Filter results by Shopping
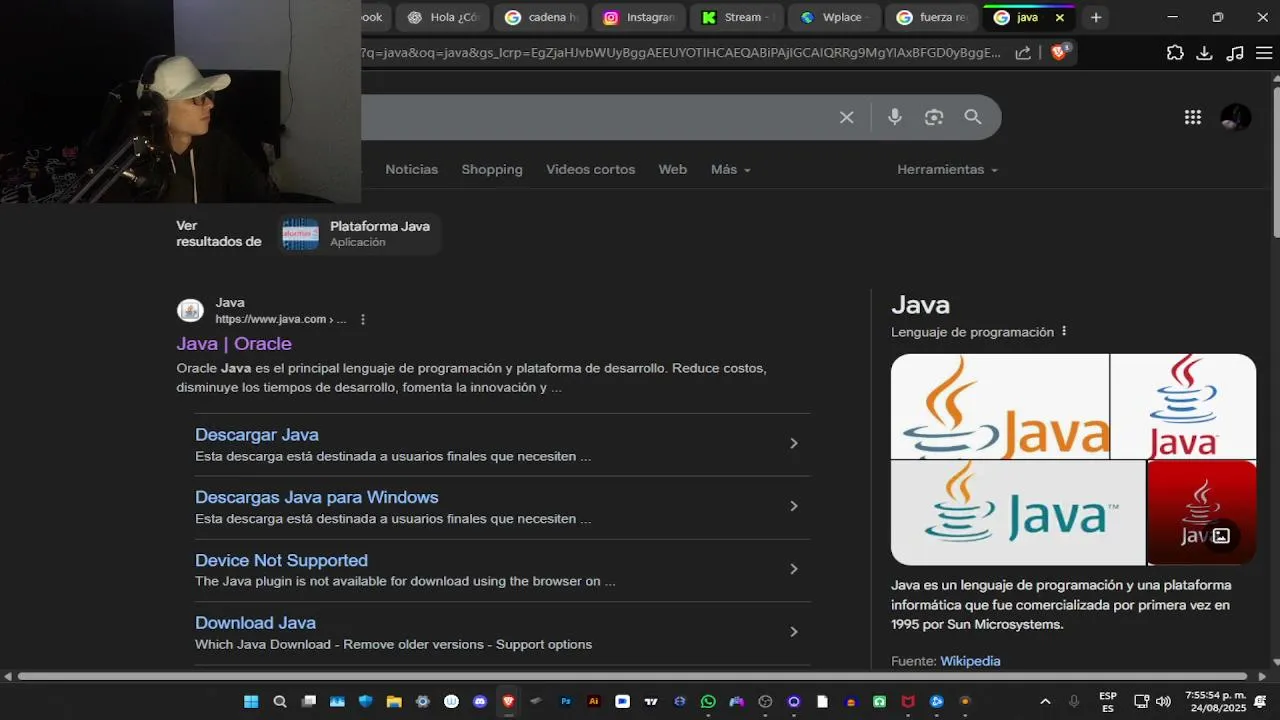This screenshot has height=720, width=1280. pyautogui.click(x=492, y=170)
